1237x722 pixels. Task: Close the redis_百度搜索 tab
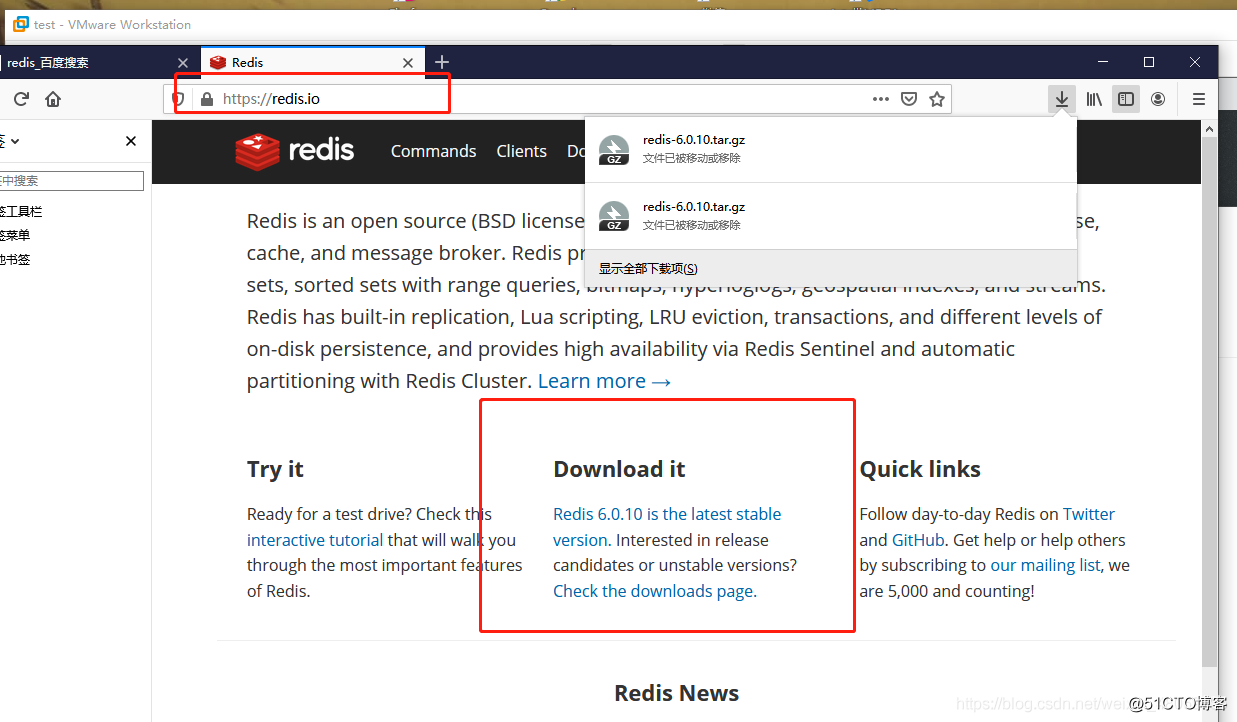pos(183,62)
